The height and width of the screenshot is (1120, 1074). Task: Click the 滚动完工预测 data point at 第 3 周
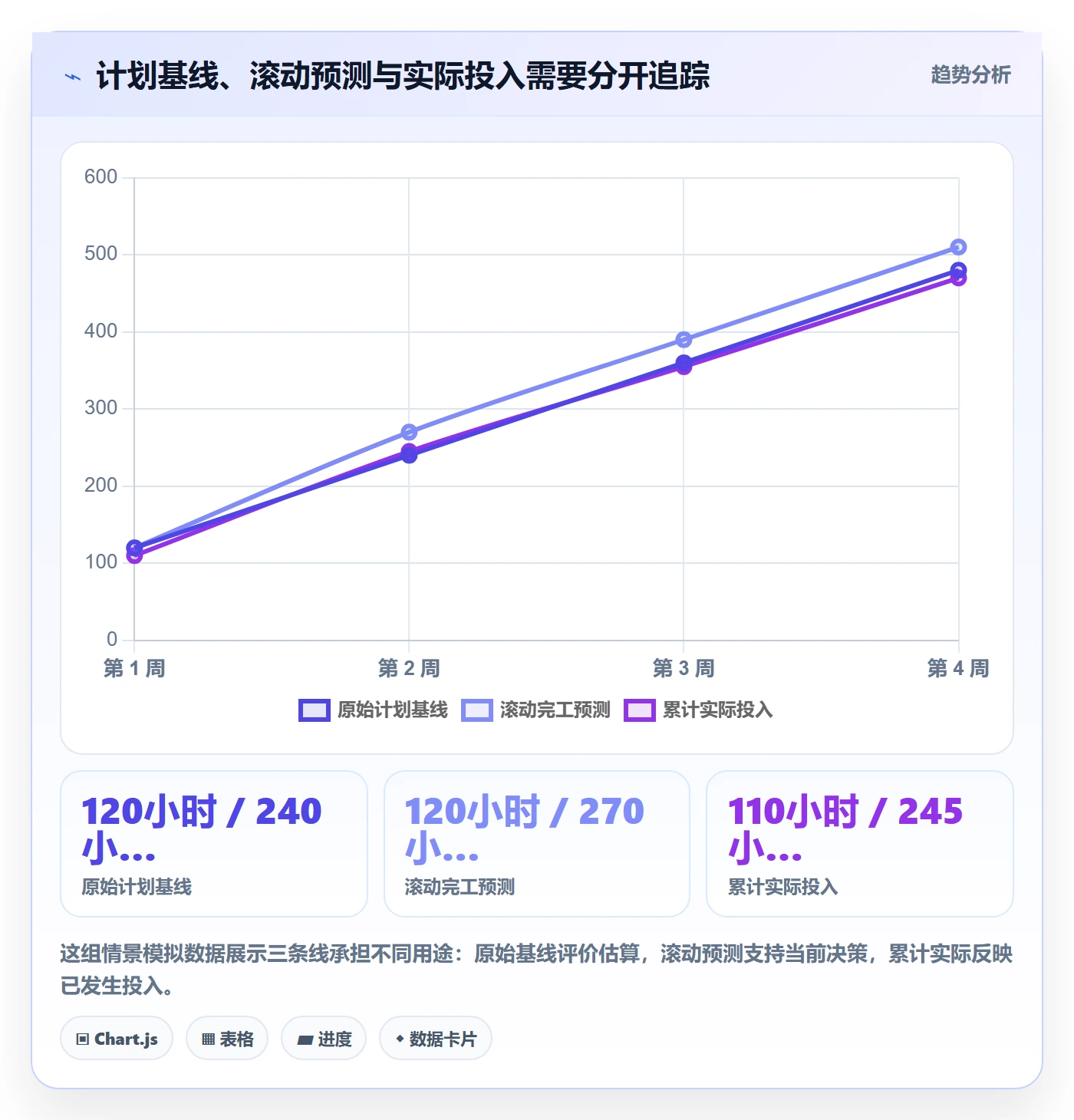(x=684, y=339)
